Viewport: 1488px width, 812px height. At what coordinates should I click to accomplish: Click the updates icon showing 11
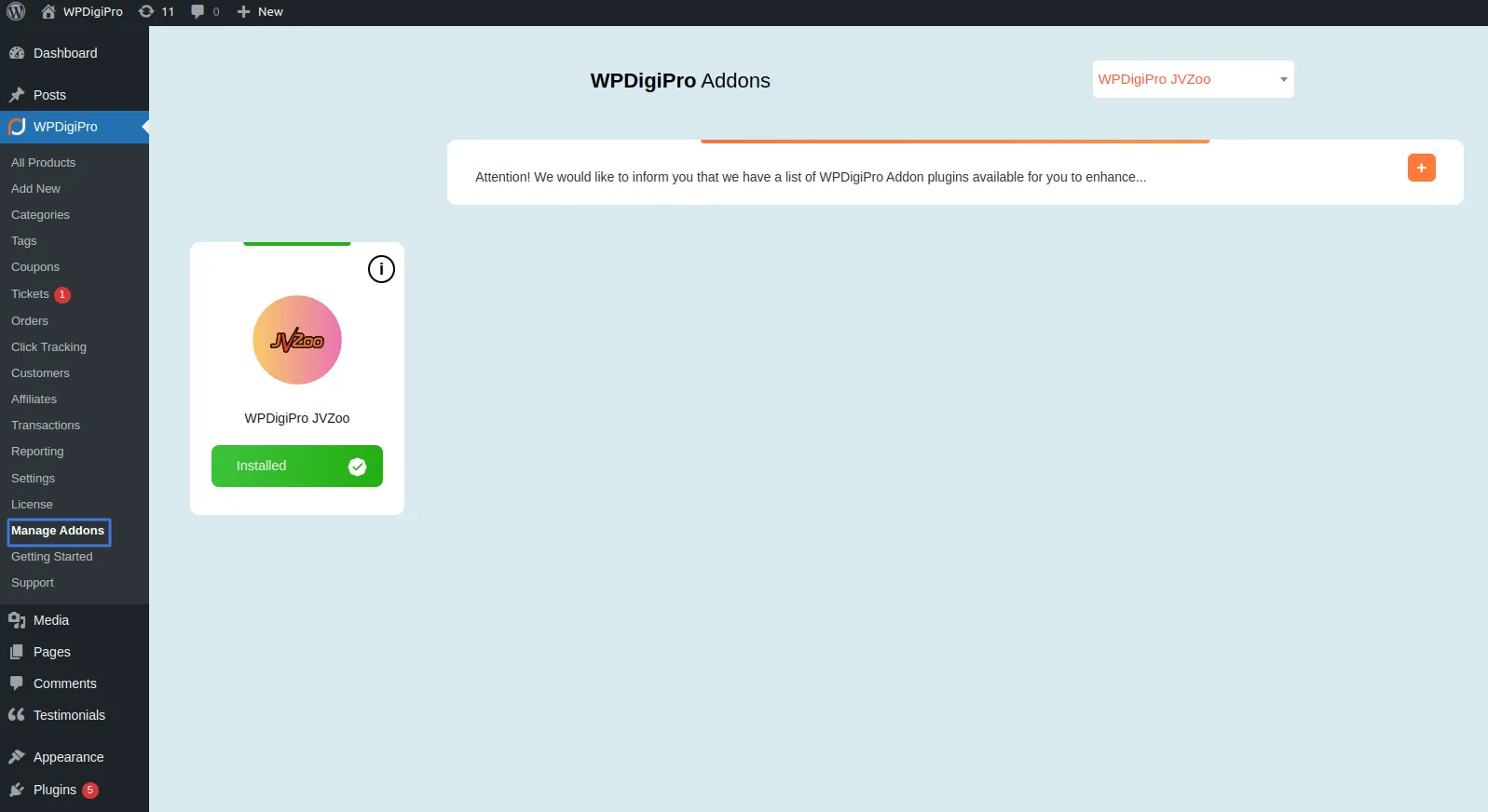coord(156,11)
